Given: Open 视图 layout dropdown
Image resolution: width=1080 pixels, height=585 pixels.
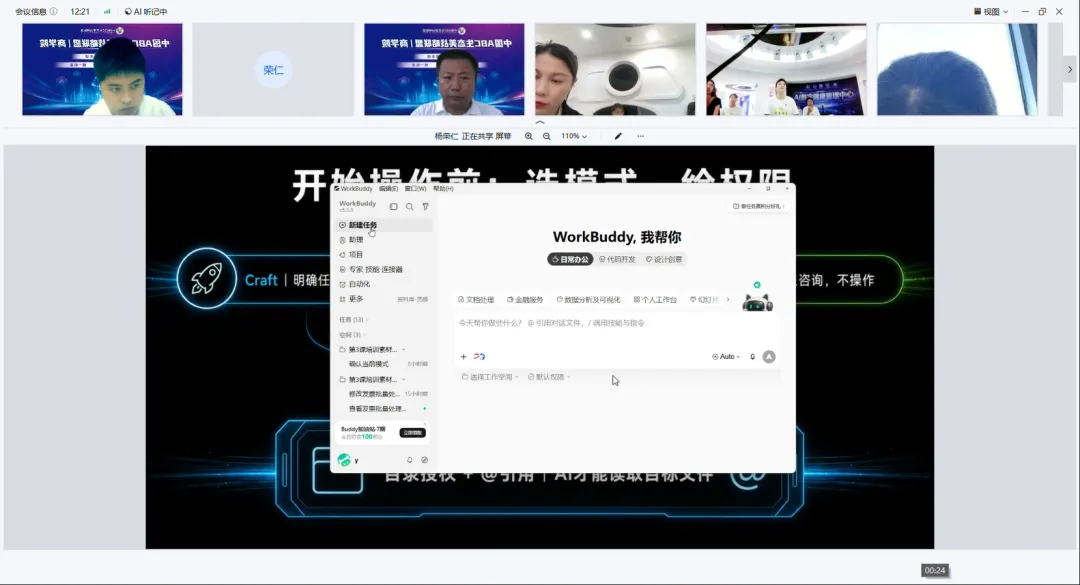Looking at the screenshot, I should tap(991, 12).
